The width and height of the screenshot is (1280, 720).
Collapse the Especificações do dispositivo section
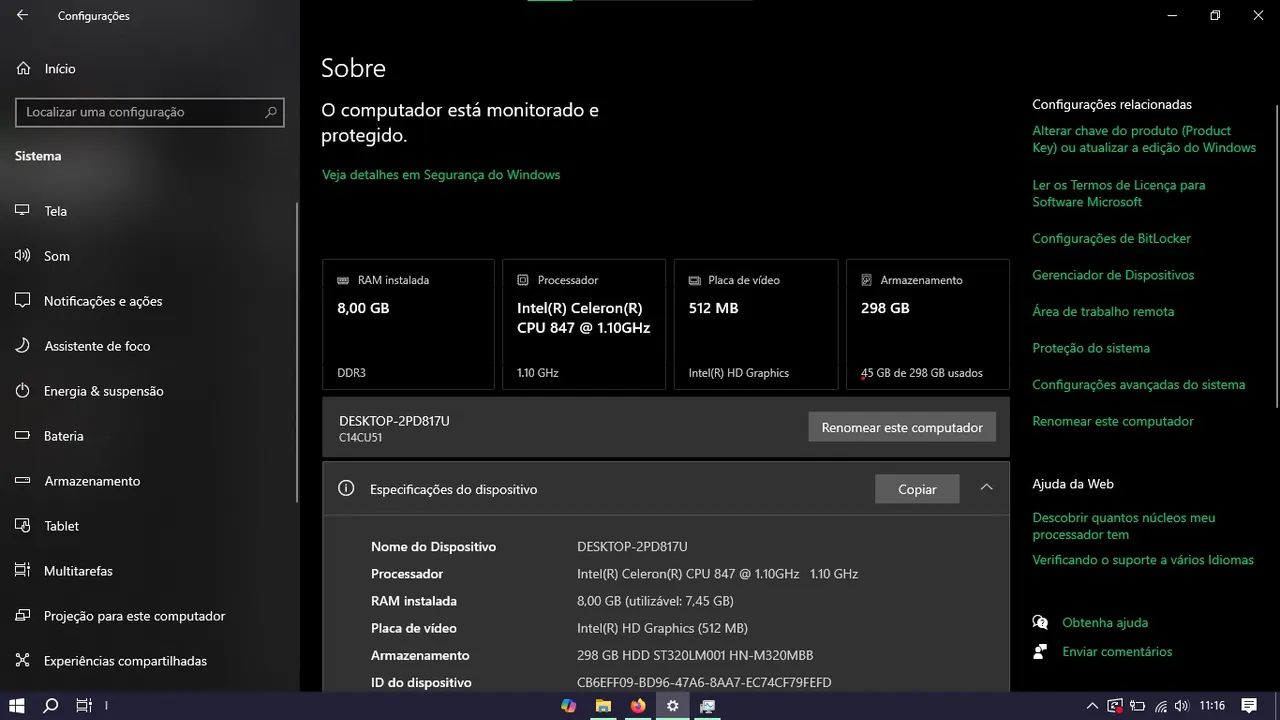click(x=986, y=488)
